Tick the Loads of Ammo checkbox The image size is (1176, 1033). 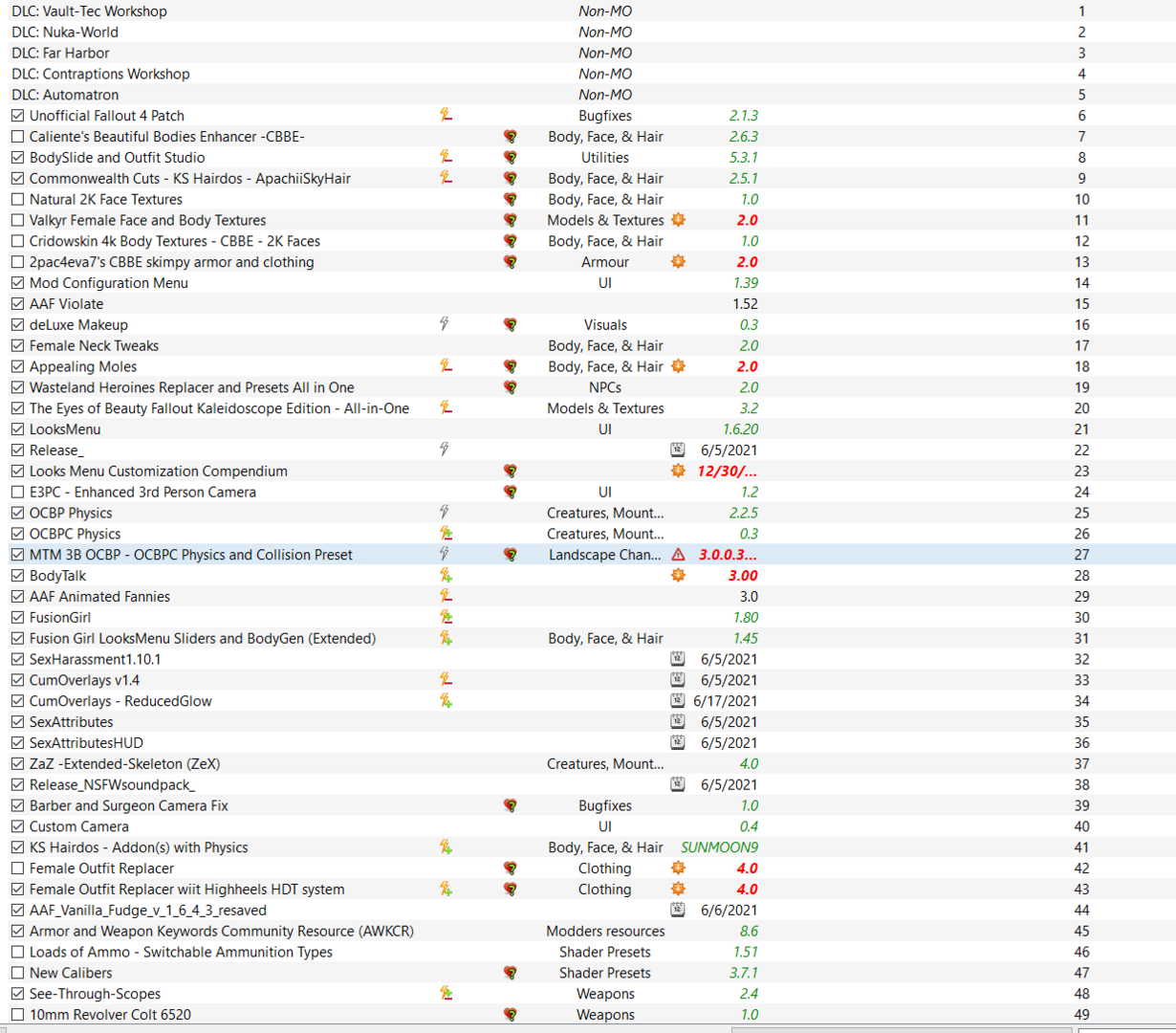pyautogui.click(x=17, y=952)
